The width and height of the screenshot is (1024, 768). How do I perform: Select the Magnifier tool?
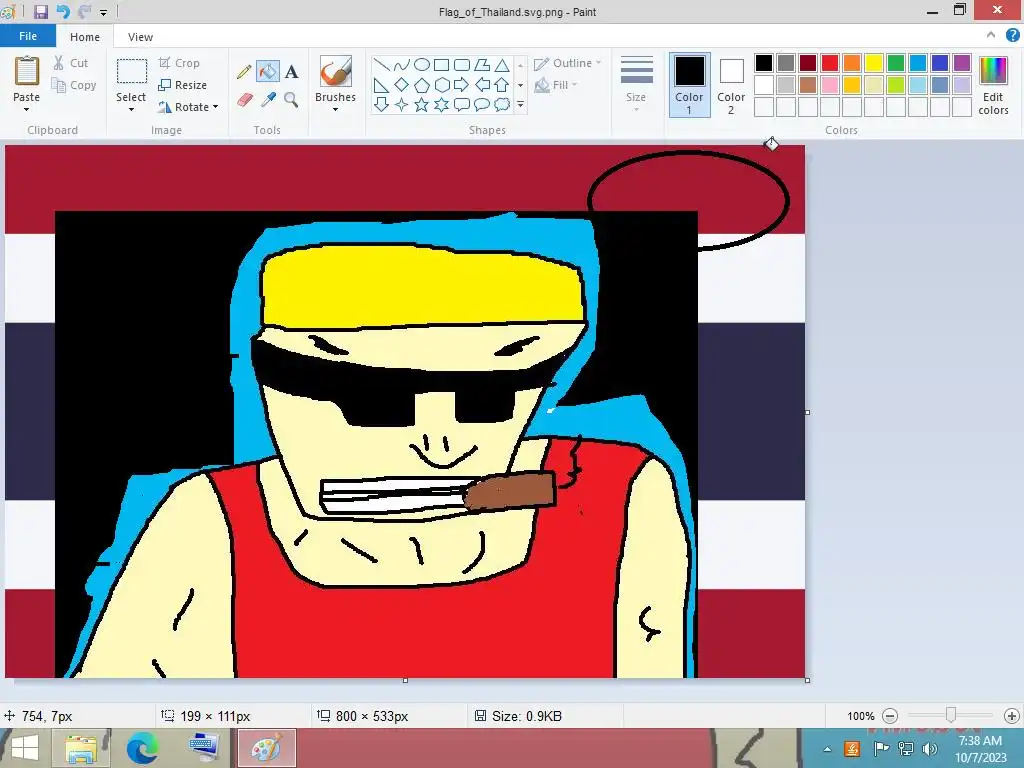(x=291, y=100)
